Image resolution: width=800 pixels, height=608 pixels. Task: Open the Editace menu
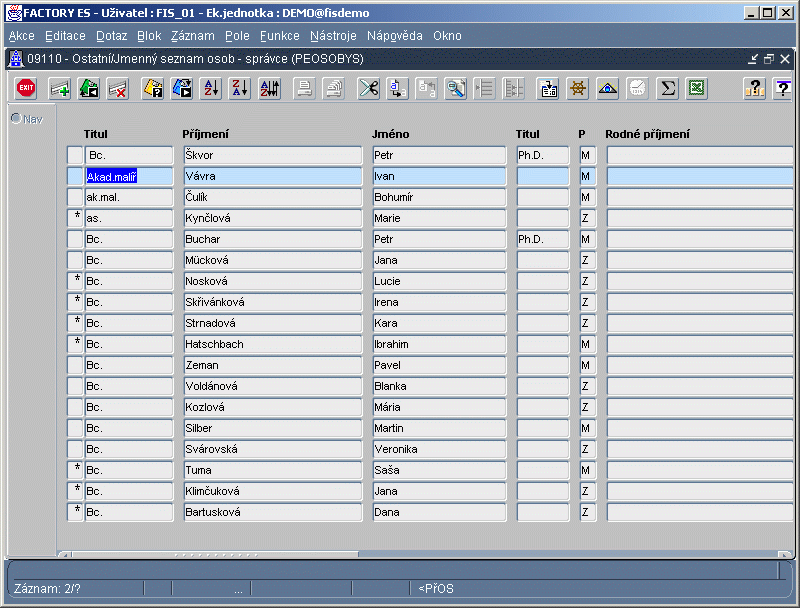tap(65, 36)
